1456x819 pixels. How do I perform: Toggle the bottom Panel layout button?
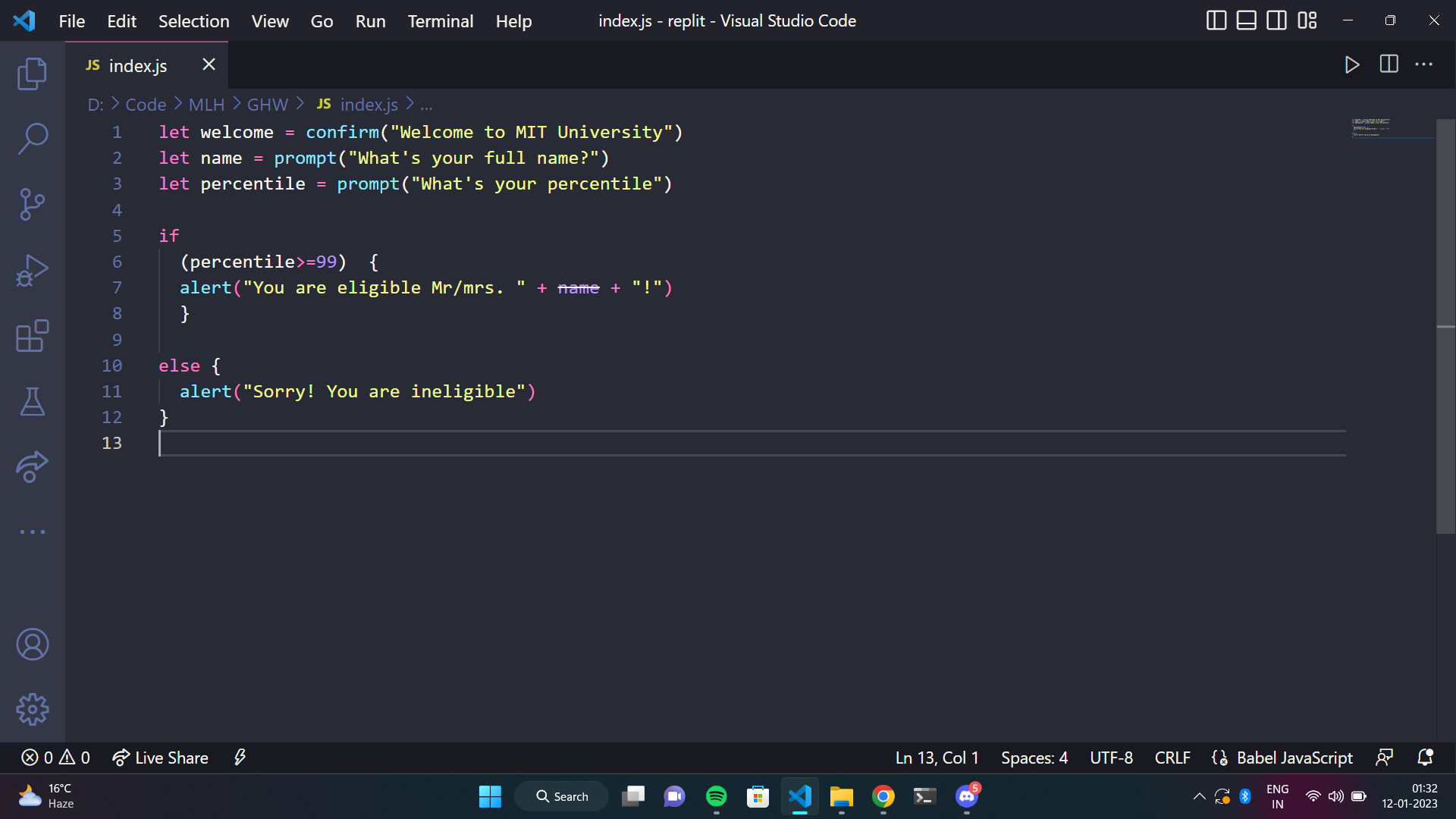pos(1246,20)
